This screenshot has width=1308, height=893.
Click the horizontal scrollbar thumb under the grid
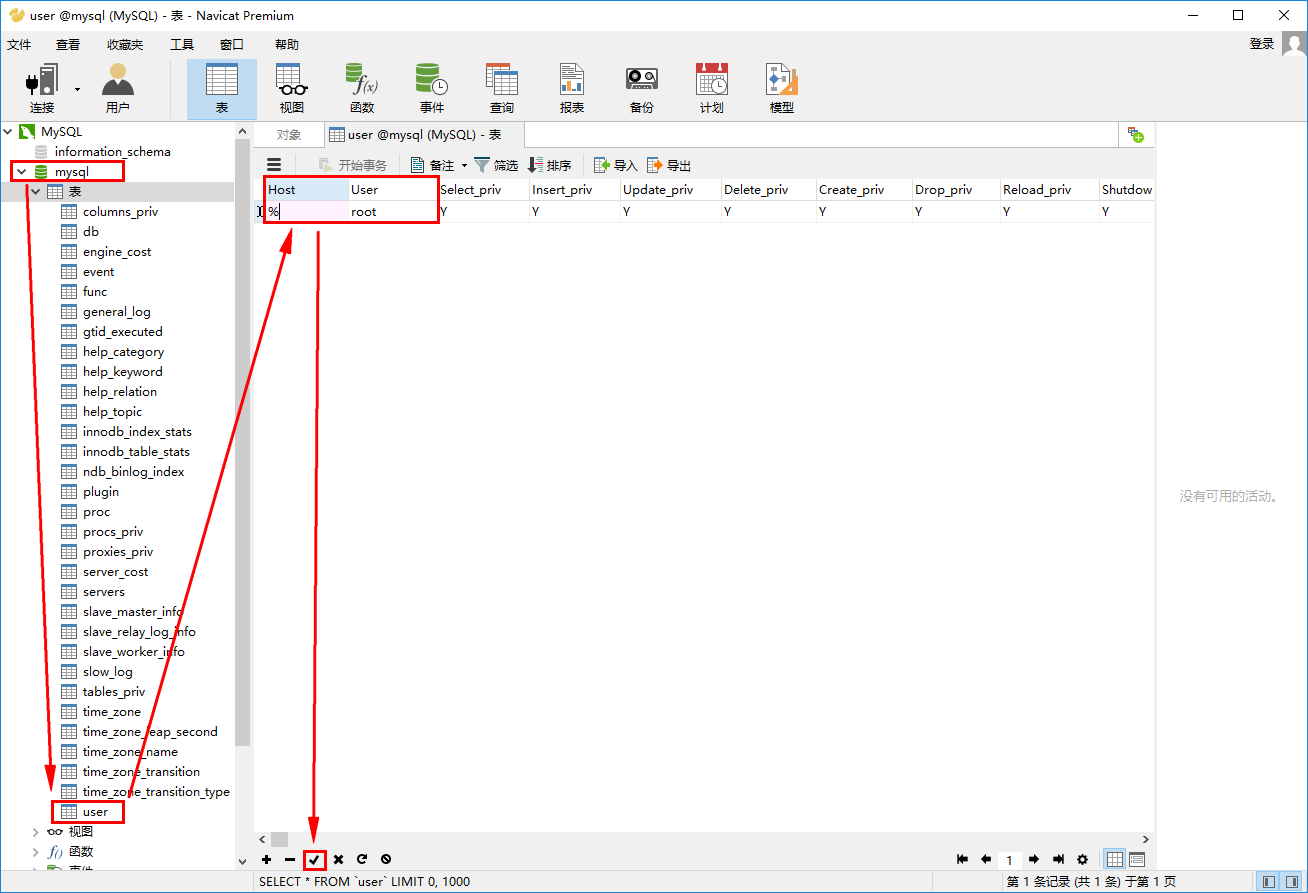(x=279, y=840)
